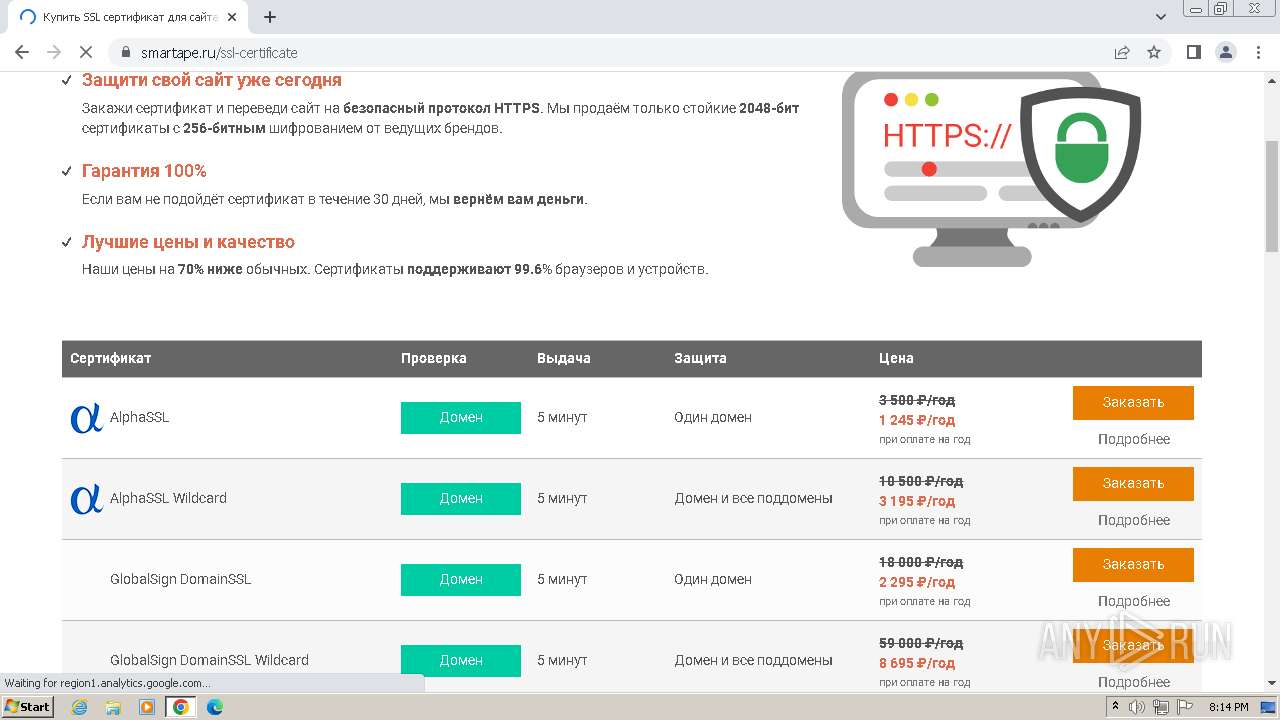Click the AlphaSSL logo icon

point(86,417)
